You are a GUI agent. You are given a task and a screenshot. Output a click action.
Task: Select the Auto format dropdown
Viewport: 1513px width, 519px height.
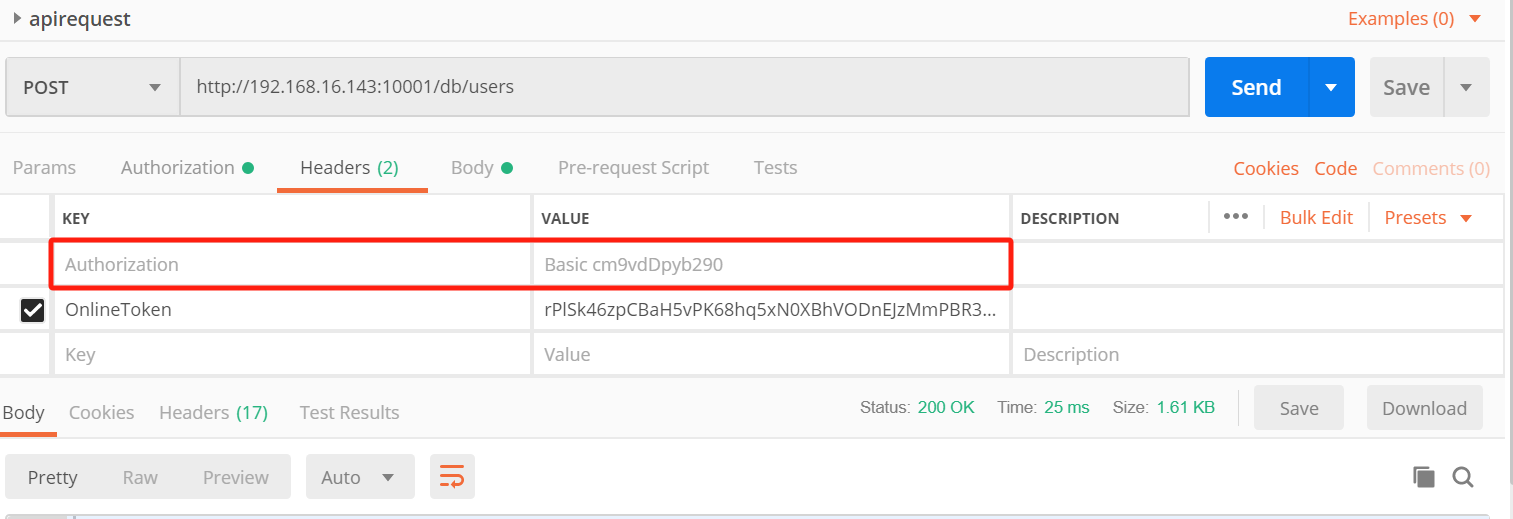coord(359,477)
